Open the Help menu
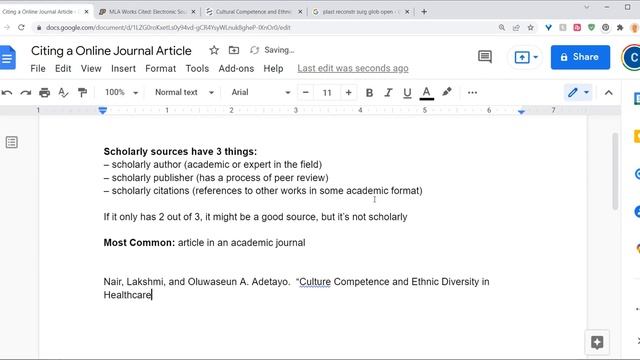The height and width of the screenshot is (360, 640). pos(273,69)
